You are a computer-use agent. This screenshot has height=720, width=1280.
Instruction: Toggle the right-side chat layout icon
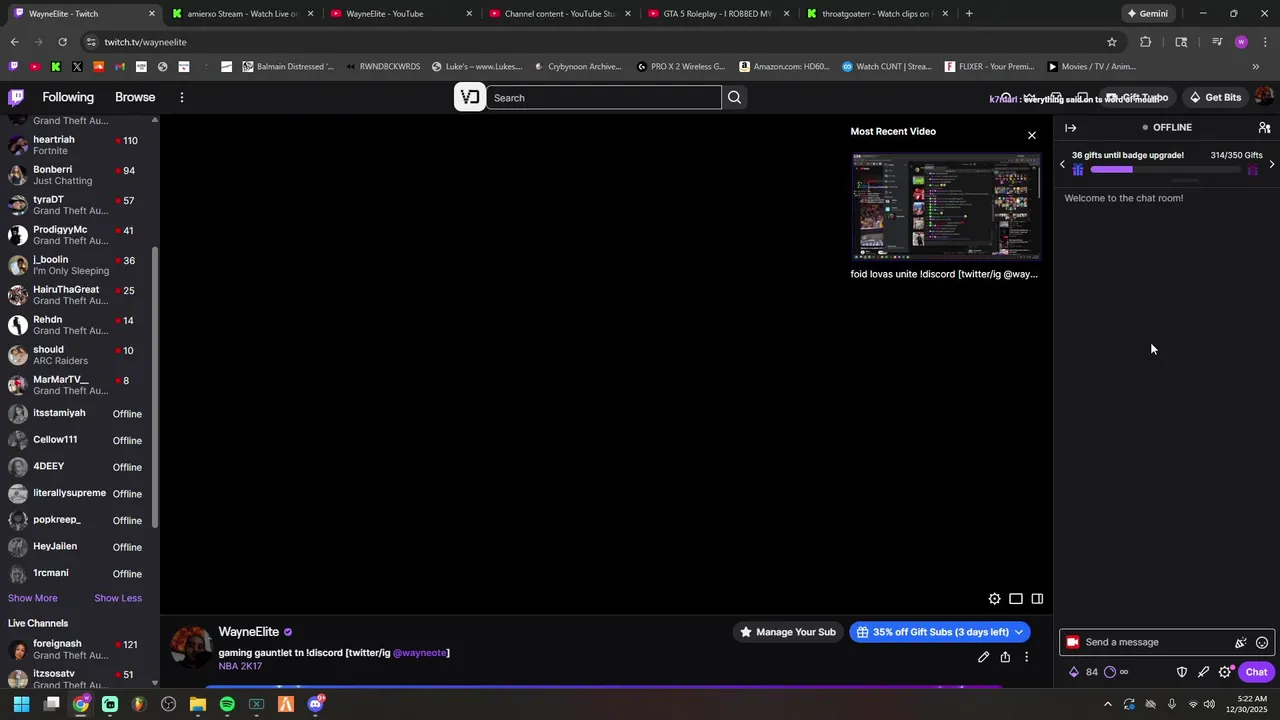coord(1037,599)
